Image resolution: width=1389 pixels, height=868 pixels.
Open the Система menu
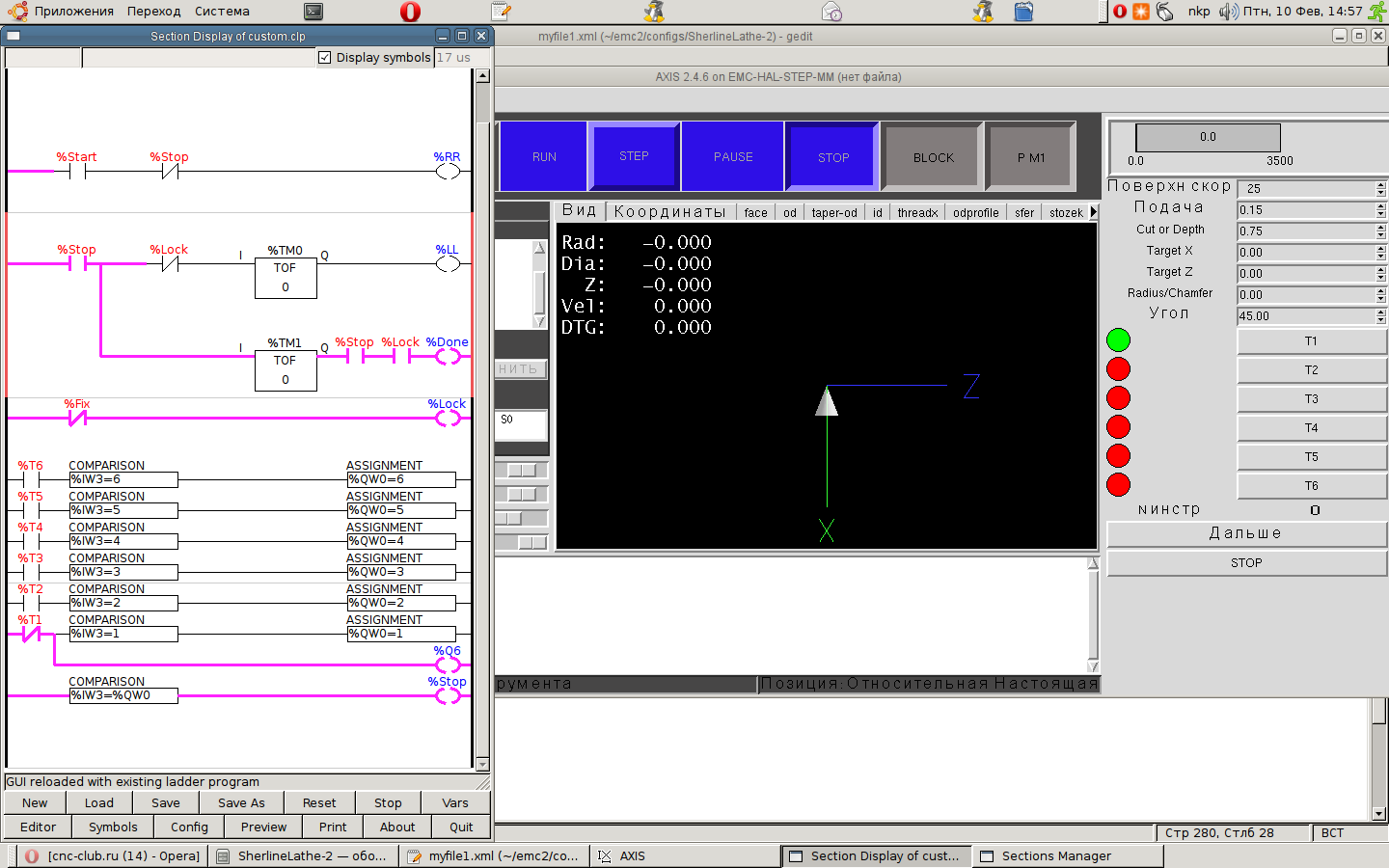222,12
